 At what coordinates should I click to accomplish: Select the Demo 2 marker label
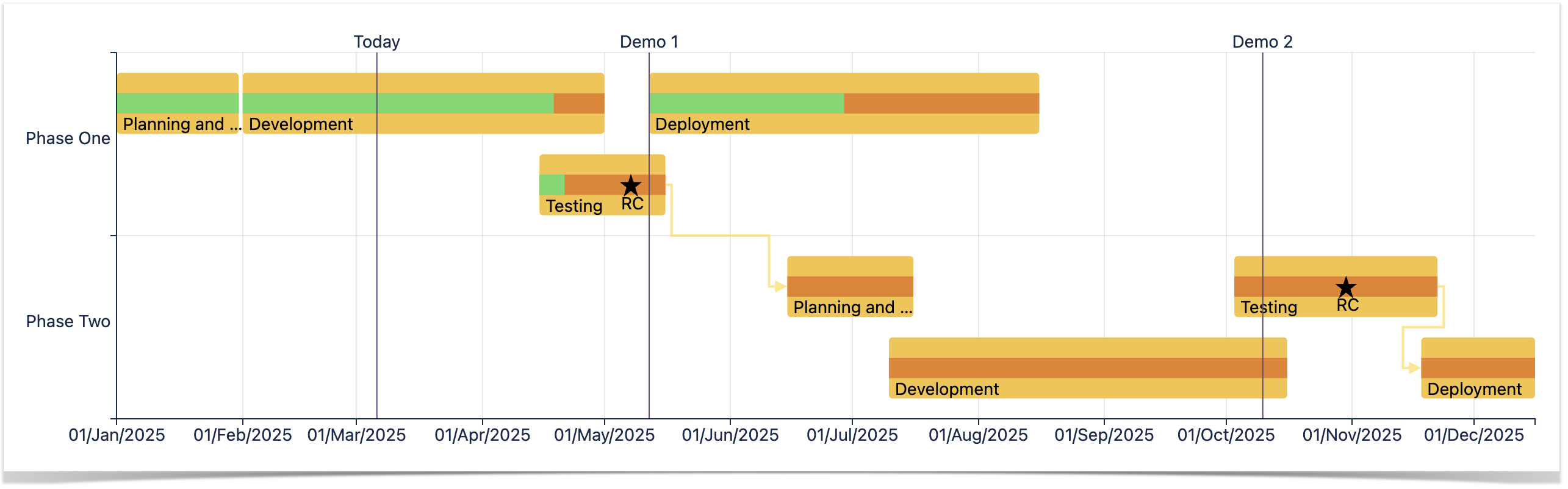[1262, 42]
